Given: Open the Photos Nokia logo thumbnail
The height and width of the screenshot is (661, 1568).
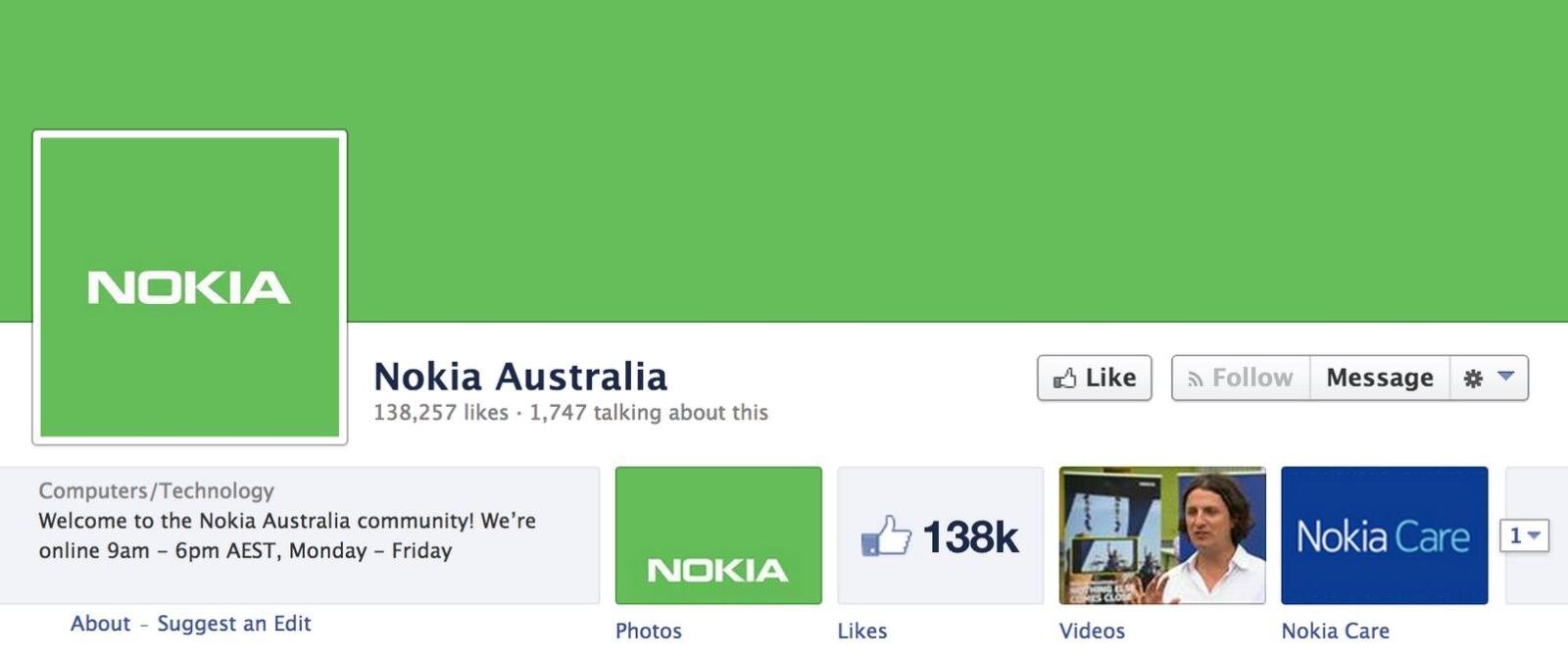Looking at the screenshot, I should pyautogui.click(x=718, y=535).
